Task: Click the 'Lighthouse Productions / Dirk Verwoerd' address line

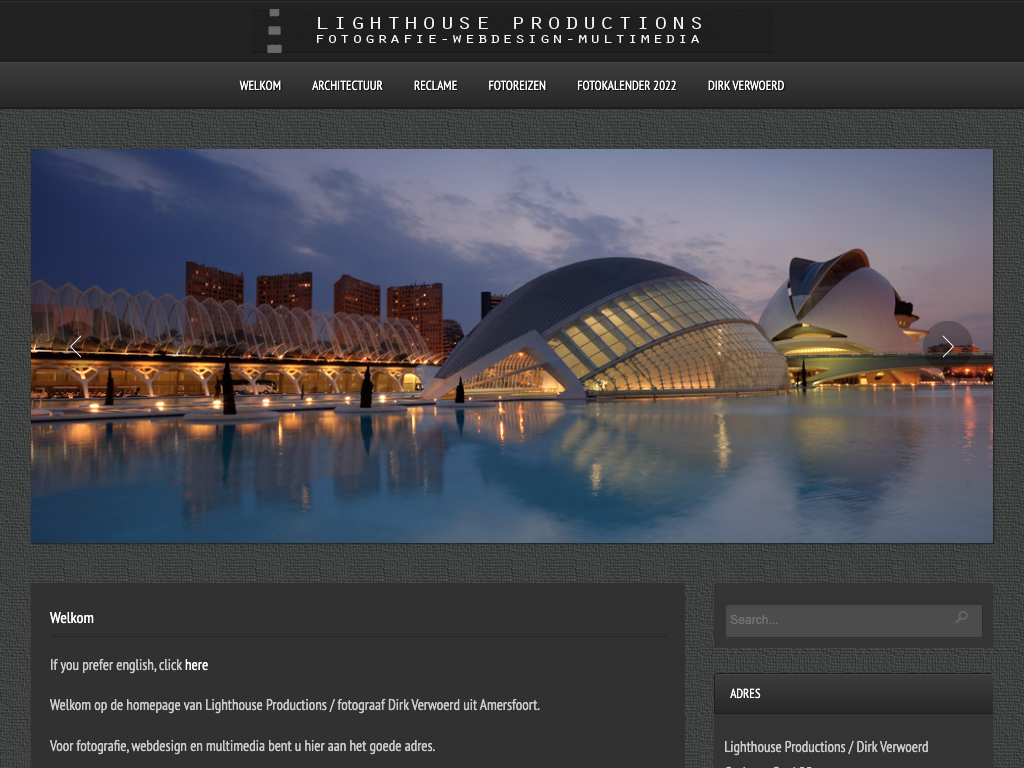Action: coord(826,747)
